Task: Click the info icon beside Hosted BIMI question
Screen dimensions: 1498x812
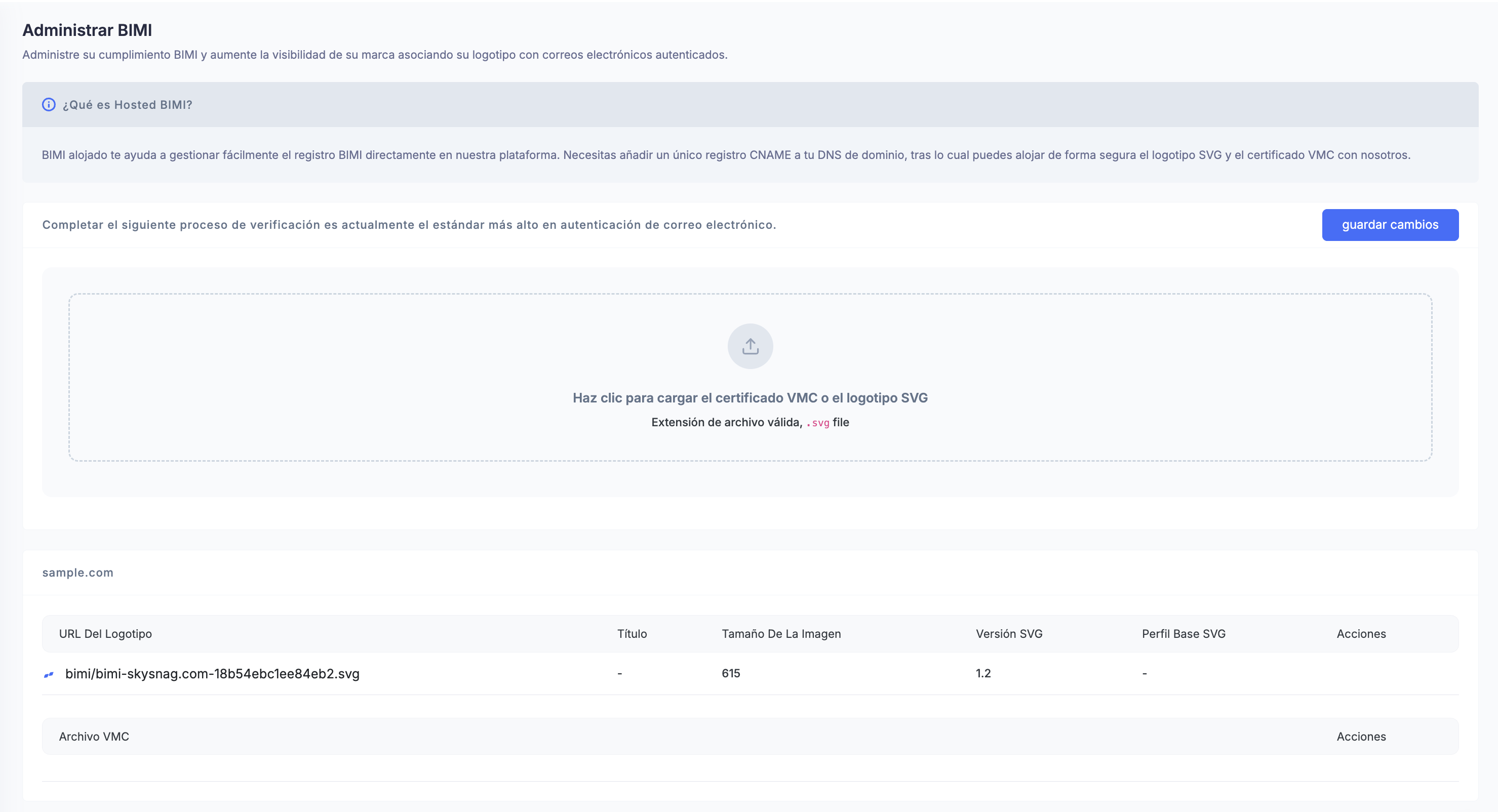Action: (49, 105)
